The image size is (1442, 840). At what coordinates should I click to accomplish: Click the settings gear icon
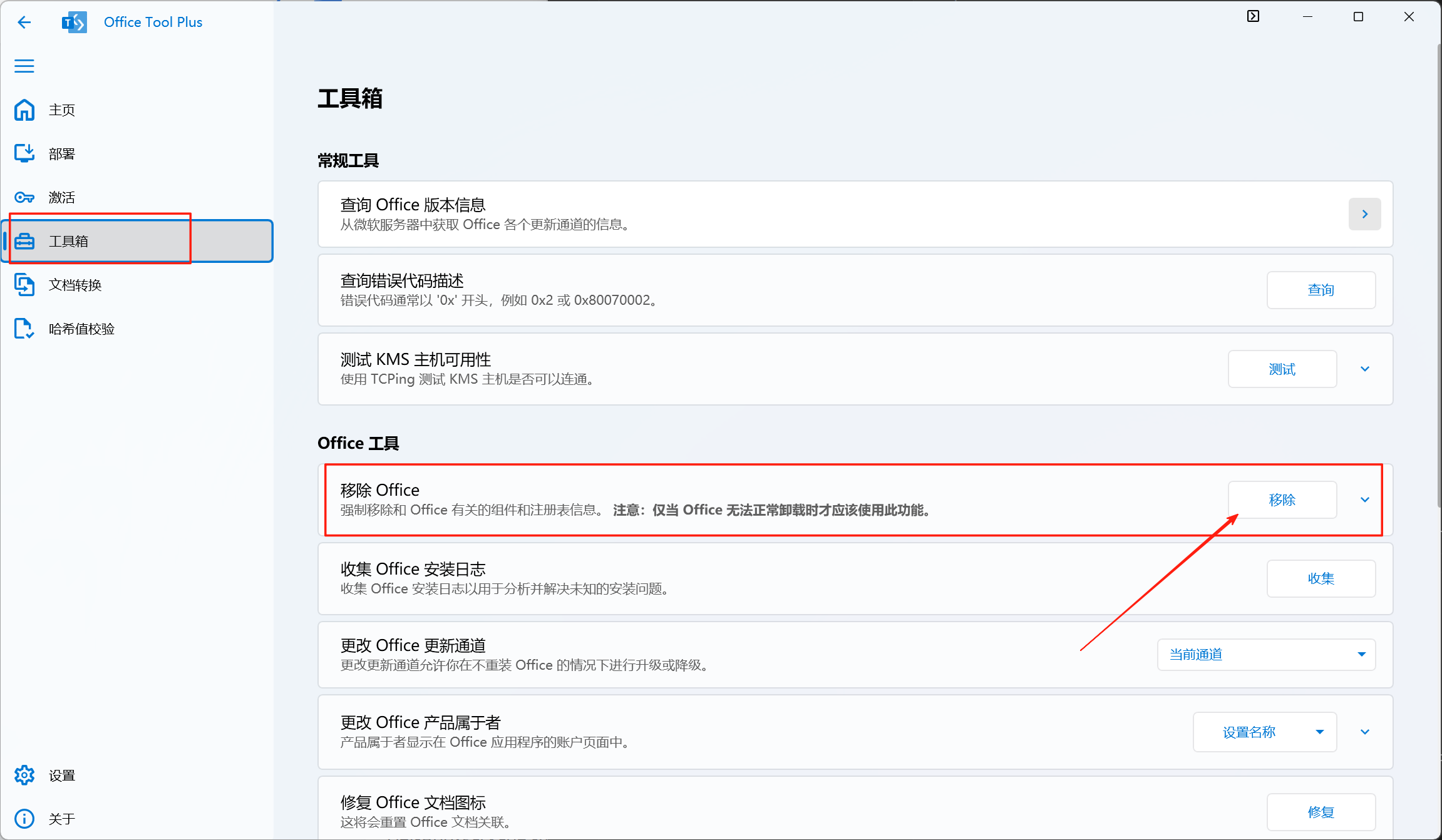(x=24, y=775)
